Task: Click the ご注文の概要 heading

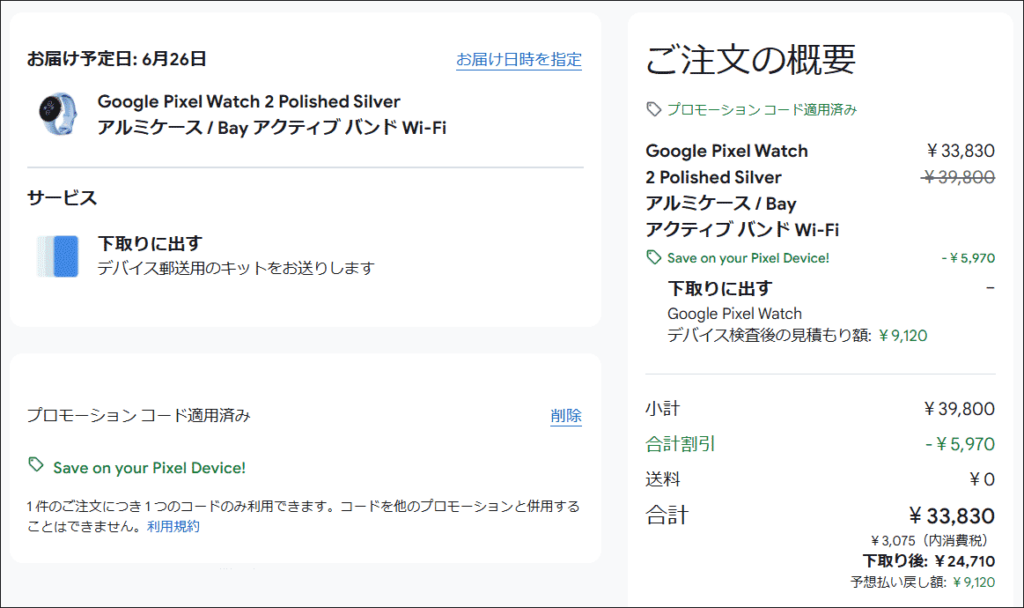Action: click(750, 59)
